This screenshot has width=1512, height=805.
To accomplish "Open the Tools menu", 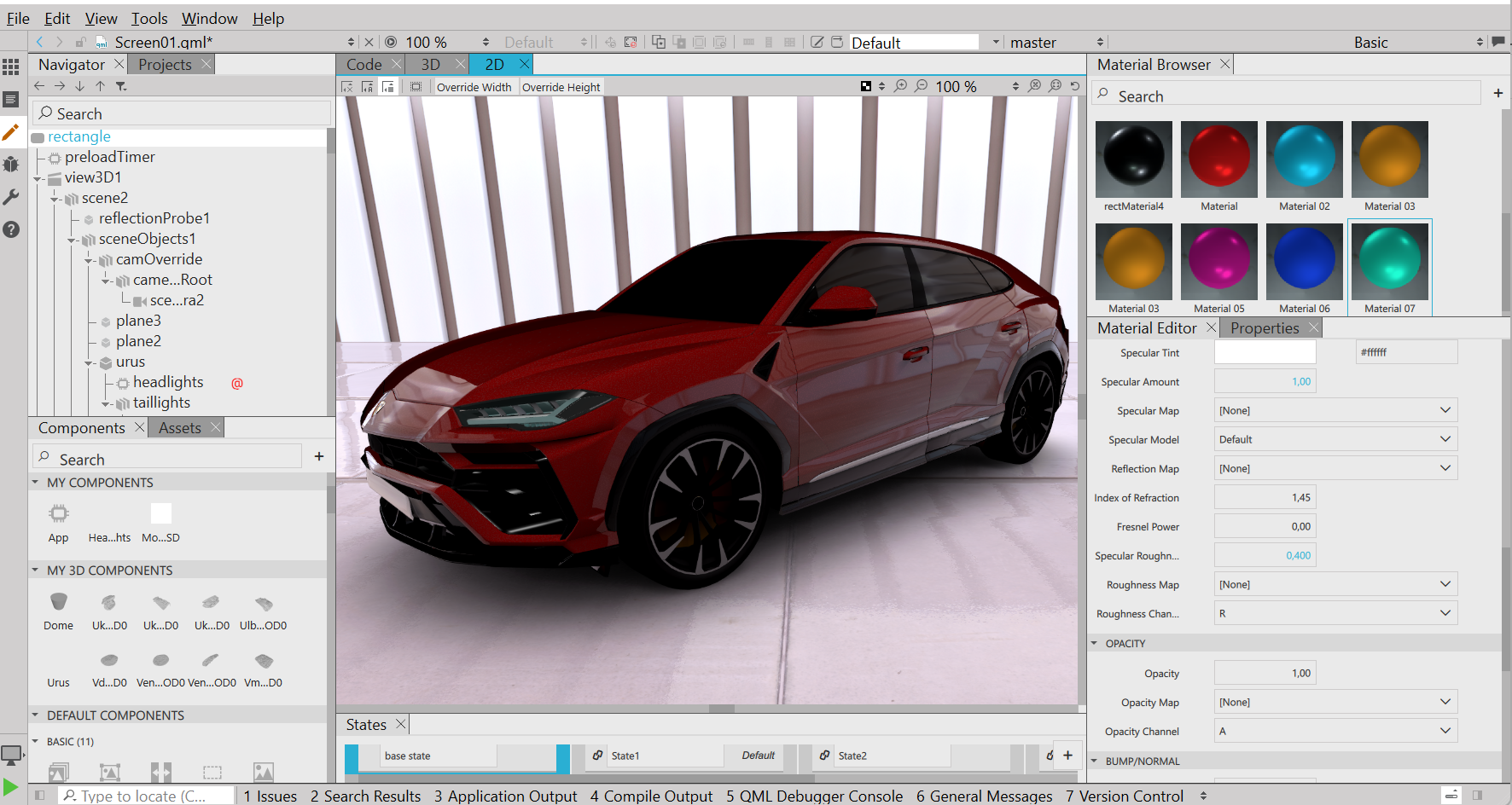I will [x=149, y=18].
